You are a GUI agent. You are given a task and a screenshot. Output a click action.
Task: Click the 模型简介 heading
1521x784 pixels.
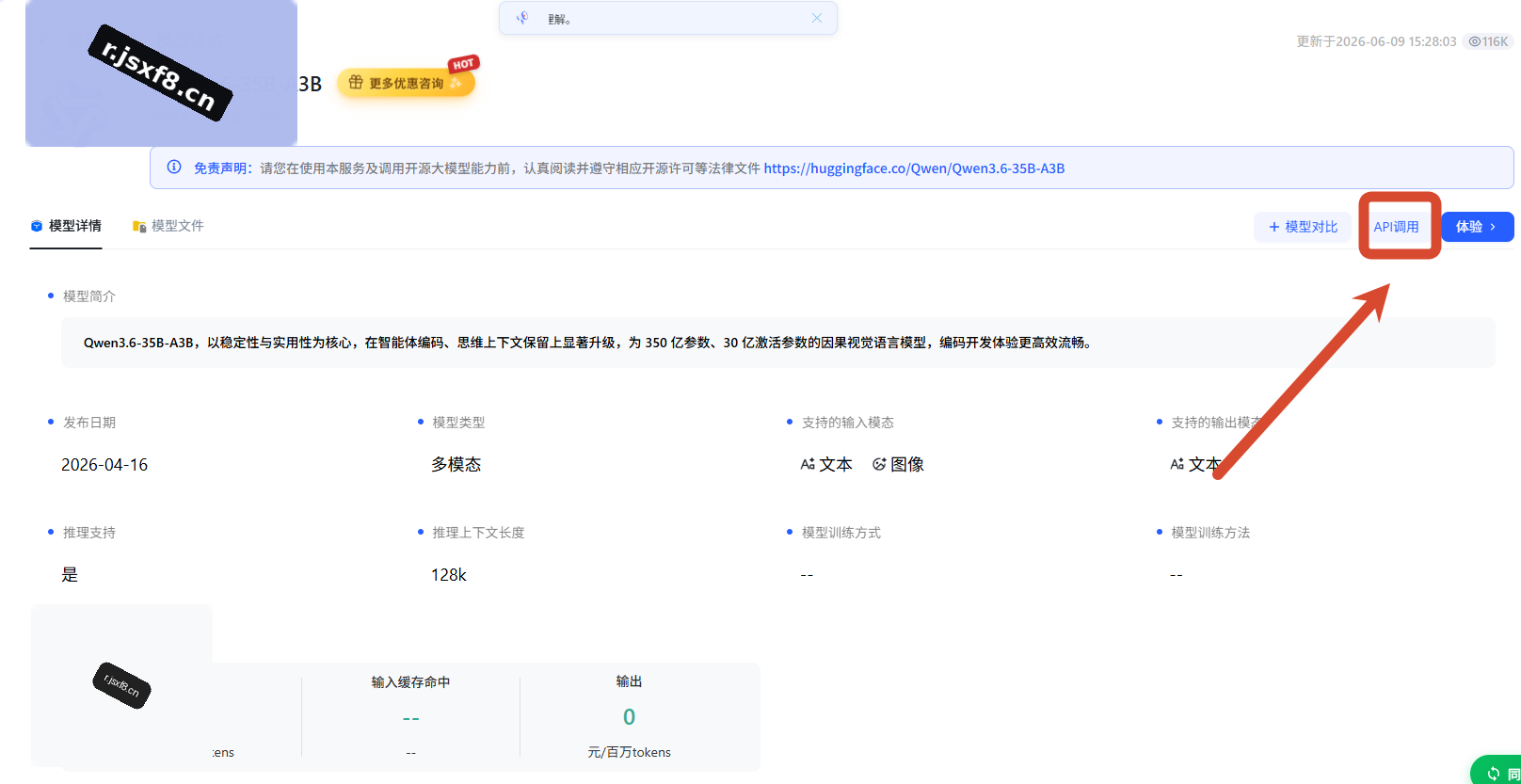[89, 296]
